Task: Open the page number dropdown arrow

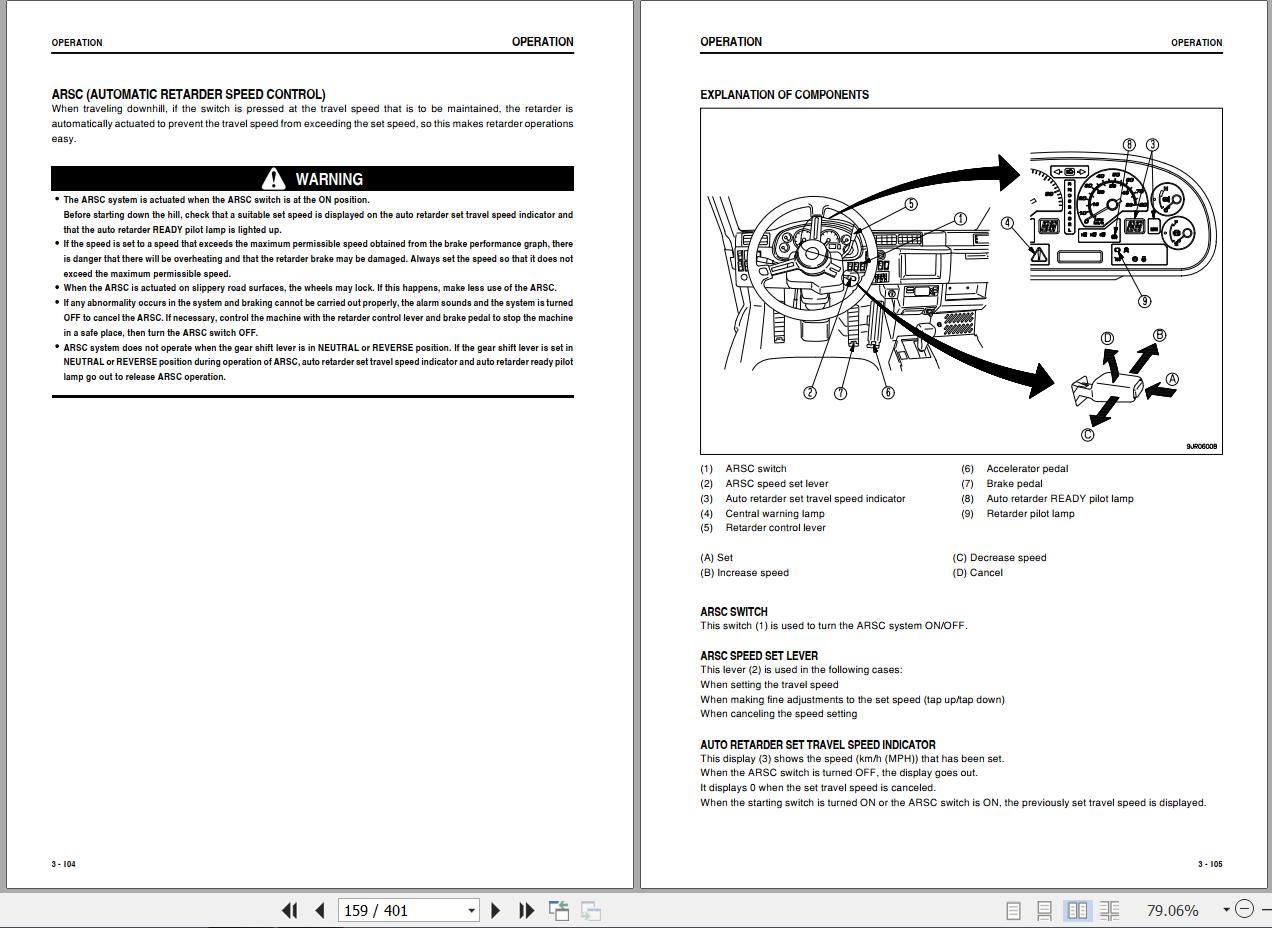Action: [x=471, y=910]
